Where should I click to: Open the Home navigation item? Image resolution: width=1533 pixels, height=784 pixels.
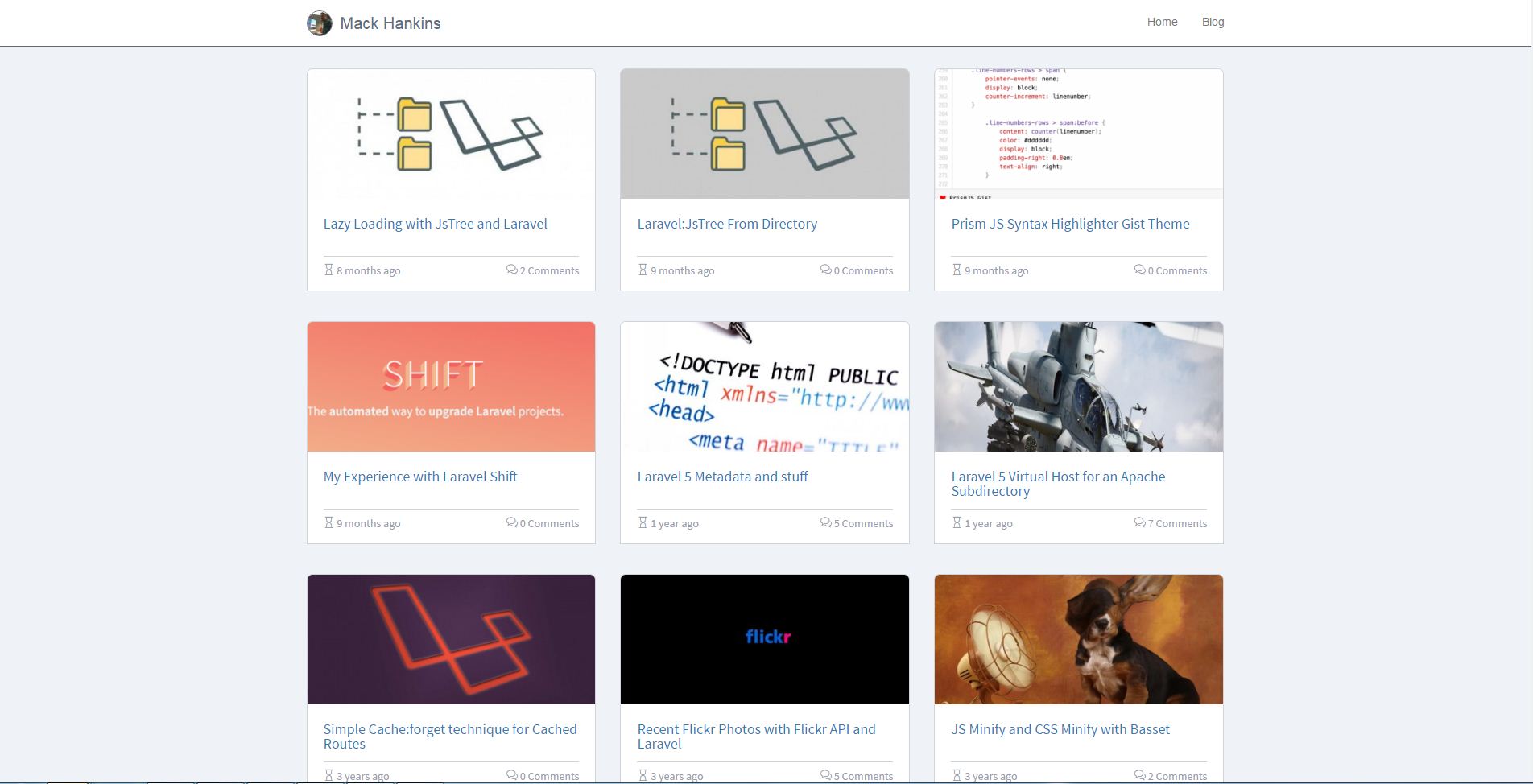pos(1162,22)
